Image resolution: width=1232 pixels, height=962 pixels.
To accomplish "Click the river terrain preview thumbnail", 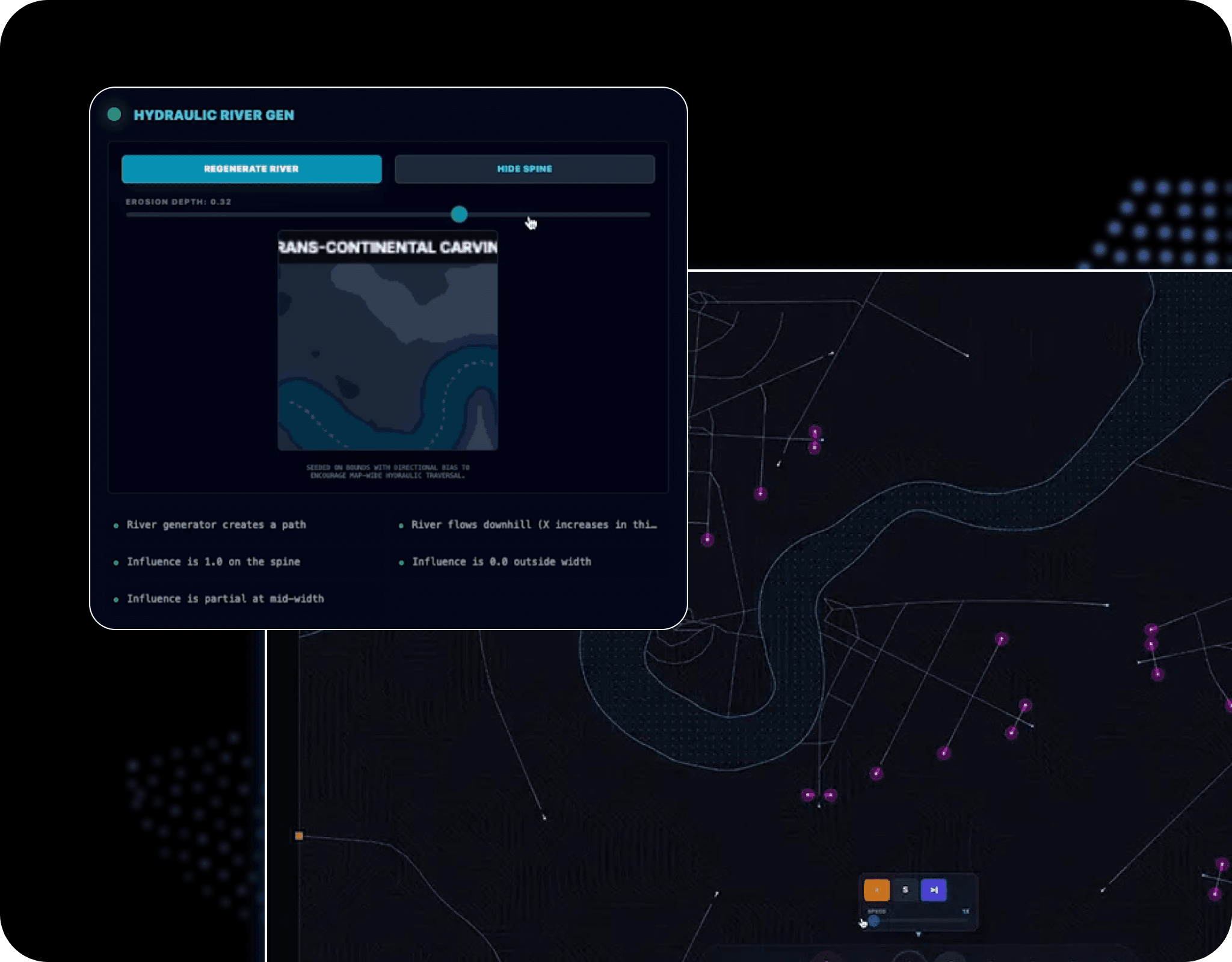I will (387, 355).
